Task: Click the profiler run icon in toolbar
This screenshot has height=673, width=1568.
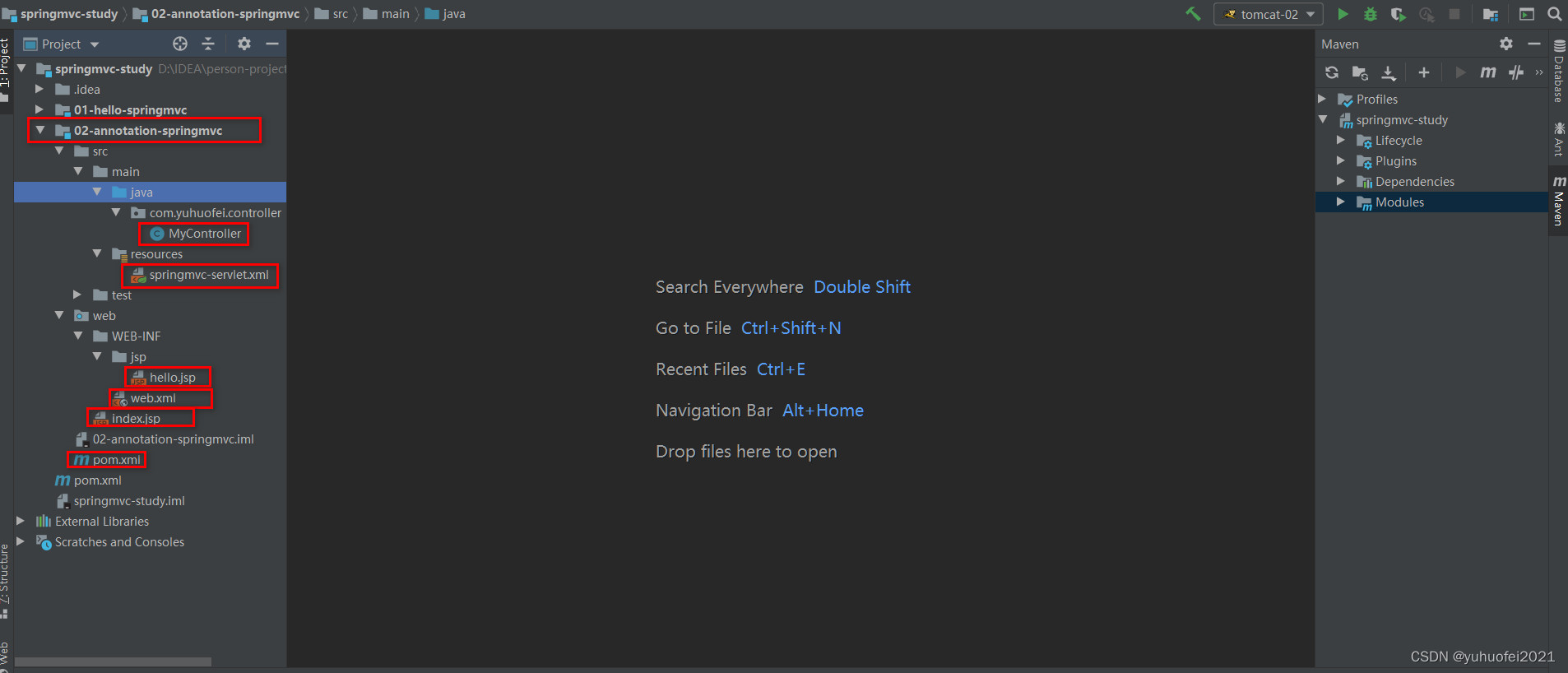Action: [x=1427, y=14]
